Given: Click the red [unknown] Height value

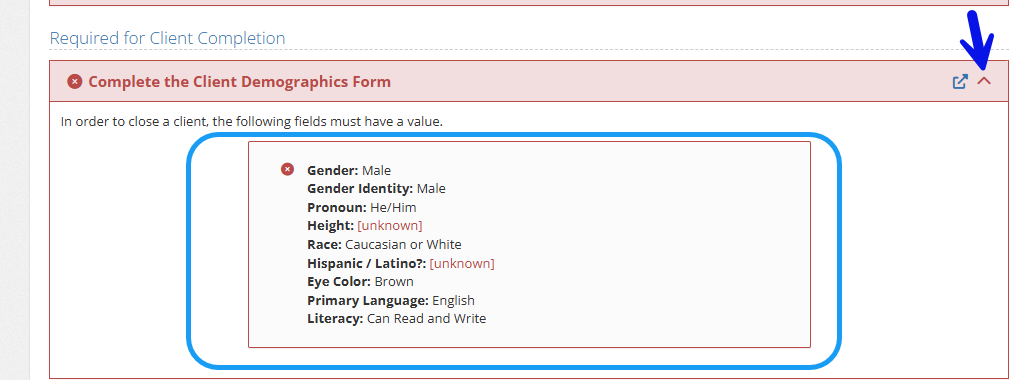Looking at the screenshot, I should pos(390,226).
